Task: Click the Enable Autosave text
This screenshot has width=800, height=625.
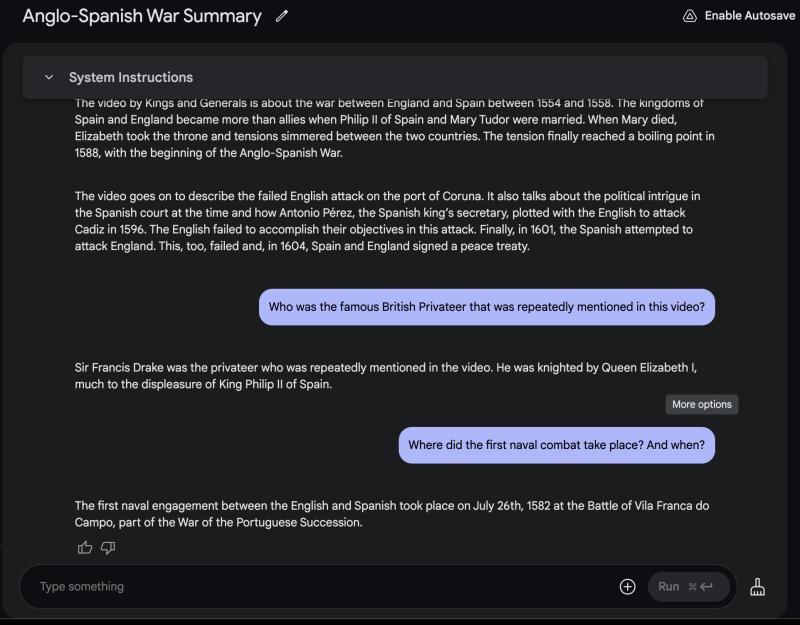Action: (x=750, y=16)
